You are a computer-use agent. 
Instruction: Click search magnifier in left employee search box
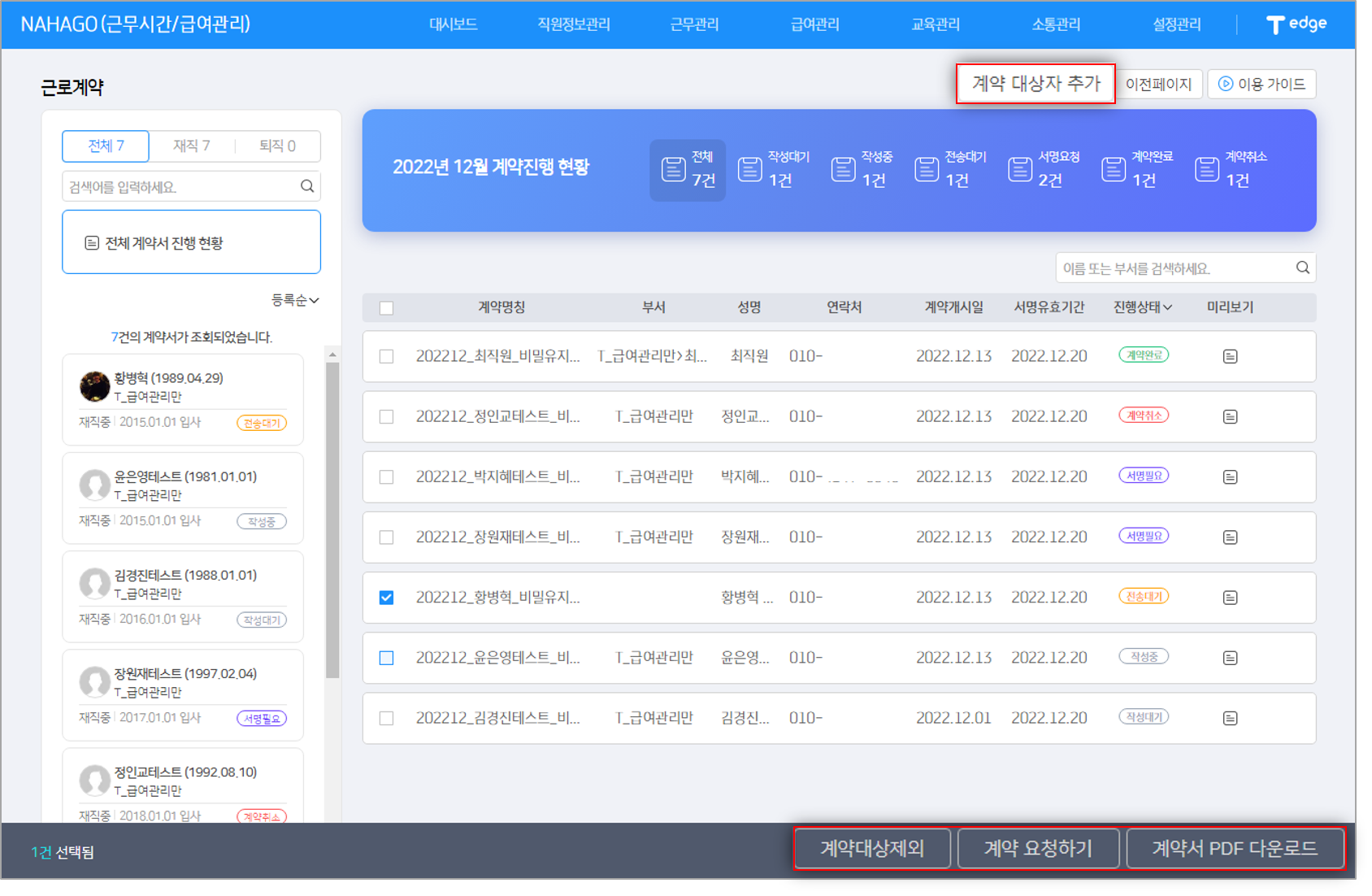click(x=307, y=186)
